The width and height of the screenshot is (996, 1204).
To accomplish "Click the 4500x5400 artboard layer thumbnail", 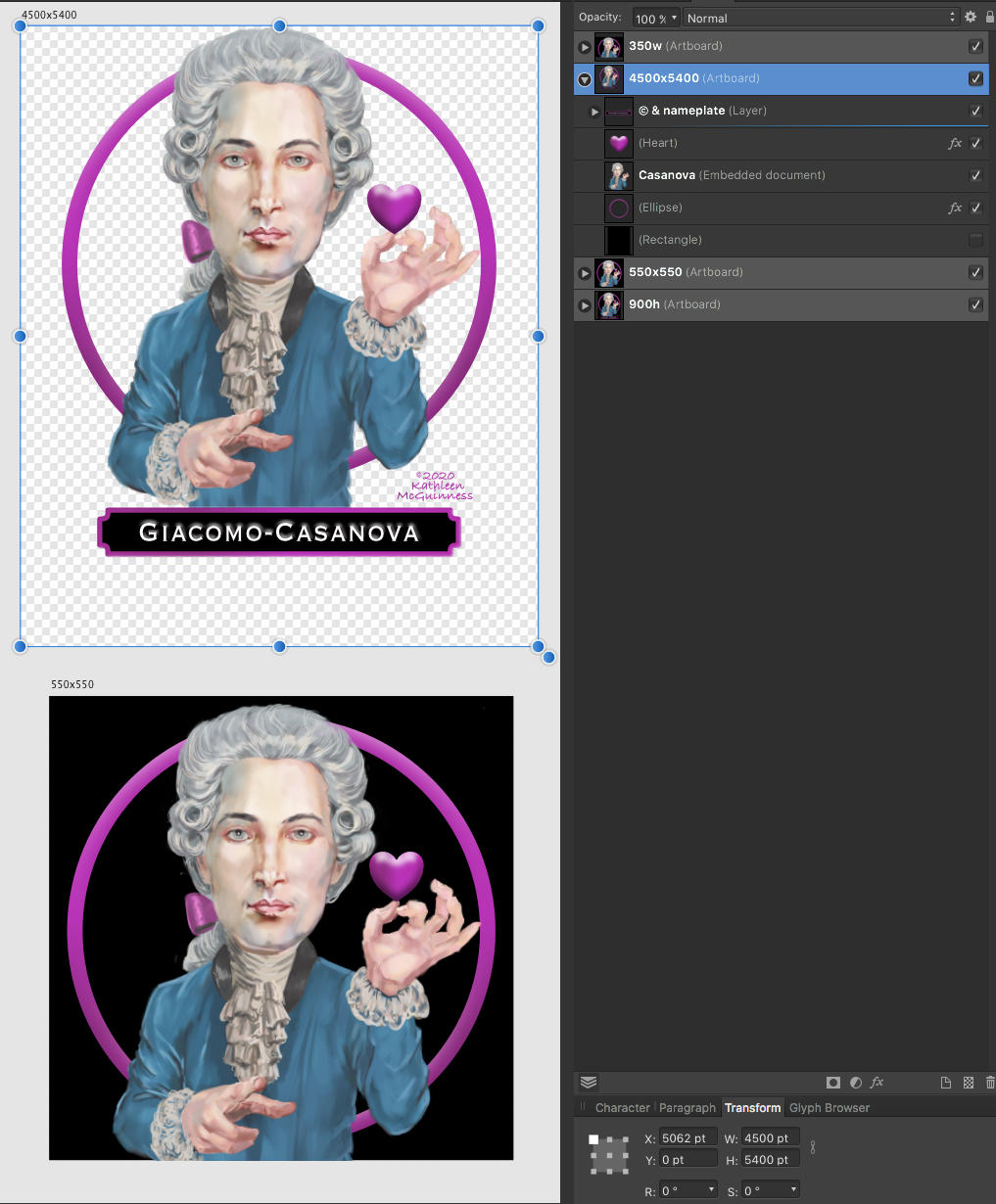I will point(609,78).
